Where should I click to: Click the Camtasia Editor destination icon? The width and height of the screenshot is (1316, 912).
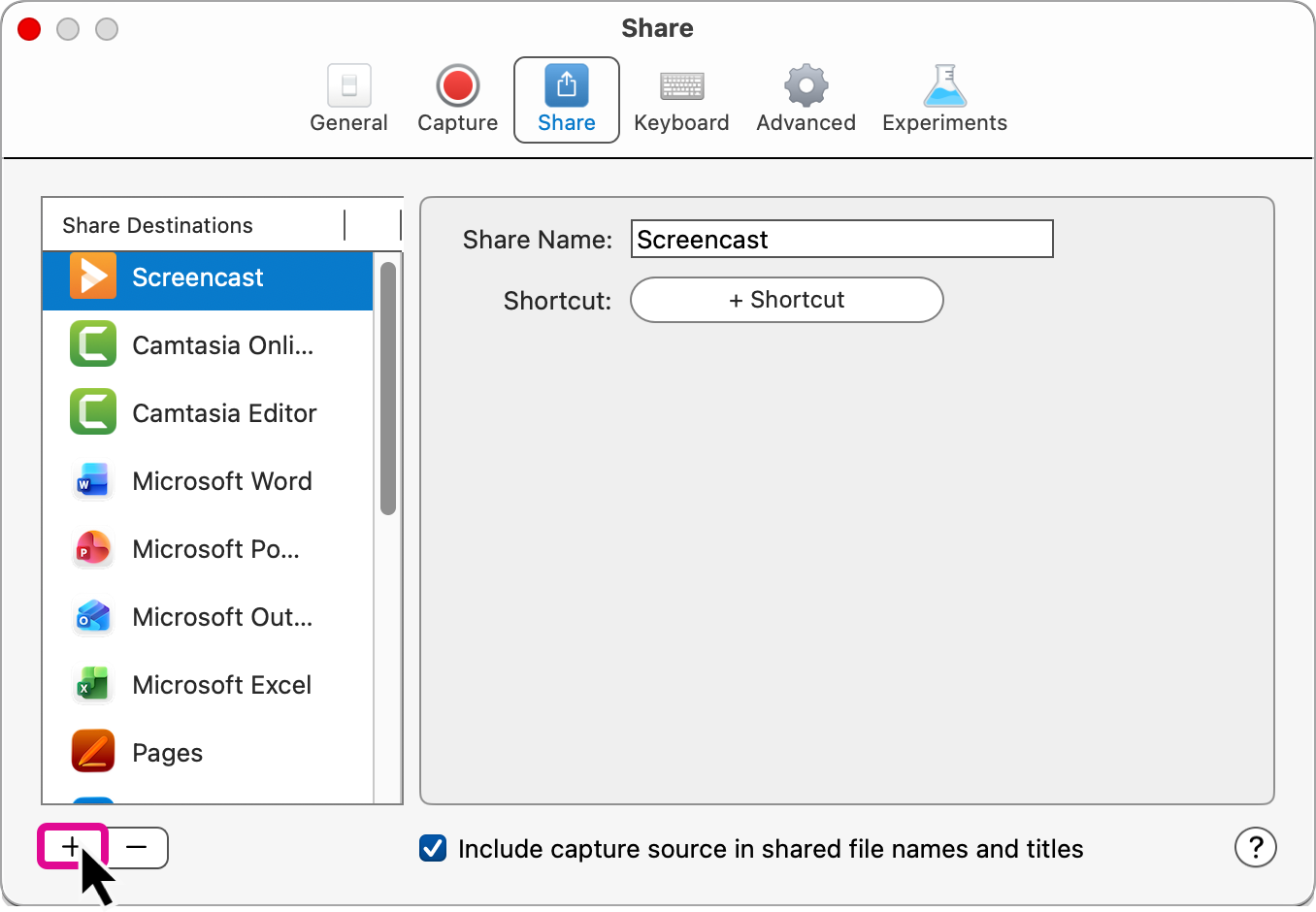93,412
